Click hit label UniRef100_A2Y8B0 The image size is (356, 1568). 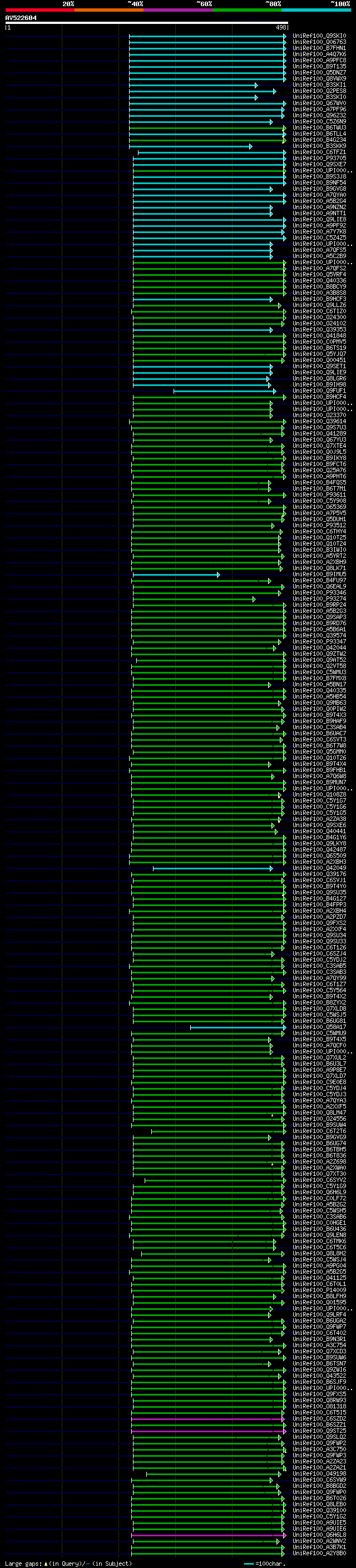319,1554
